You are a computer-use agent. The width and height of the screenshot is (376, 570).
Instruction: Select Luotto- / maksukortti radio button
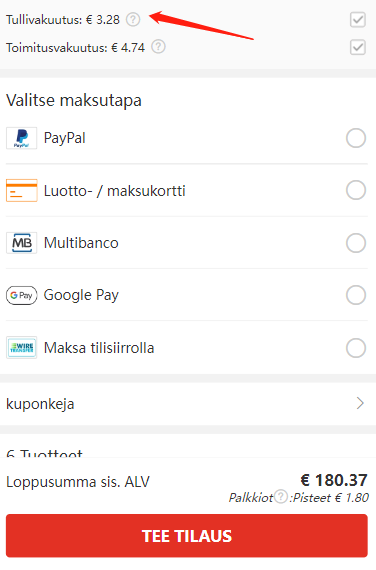coord(356,190)
